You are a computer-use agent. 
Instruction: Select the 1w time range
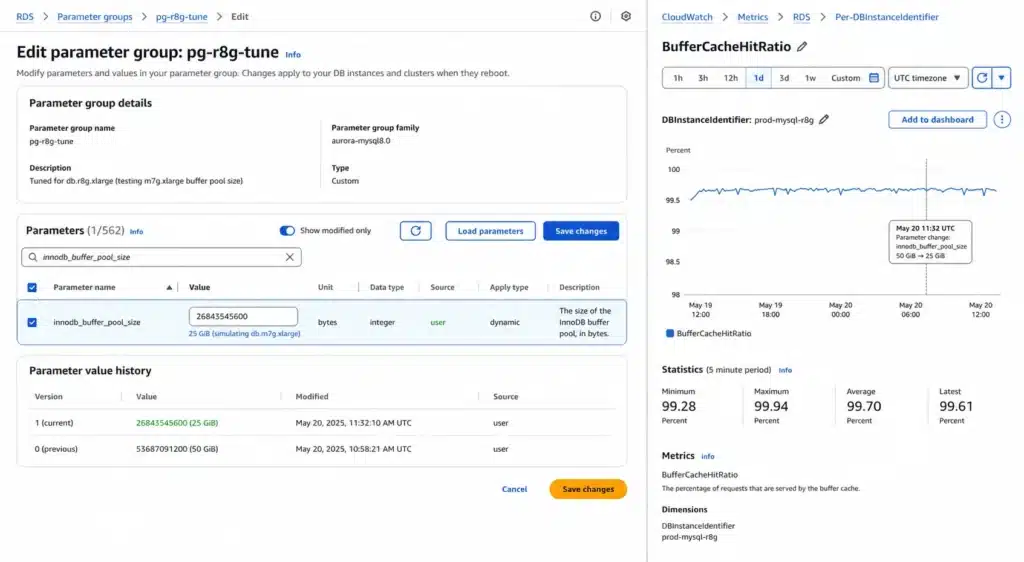click(810, 78)
